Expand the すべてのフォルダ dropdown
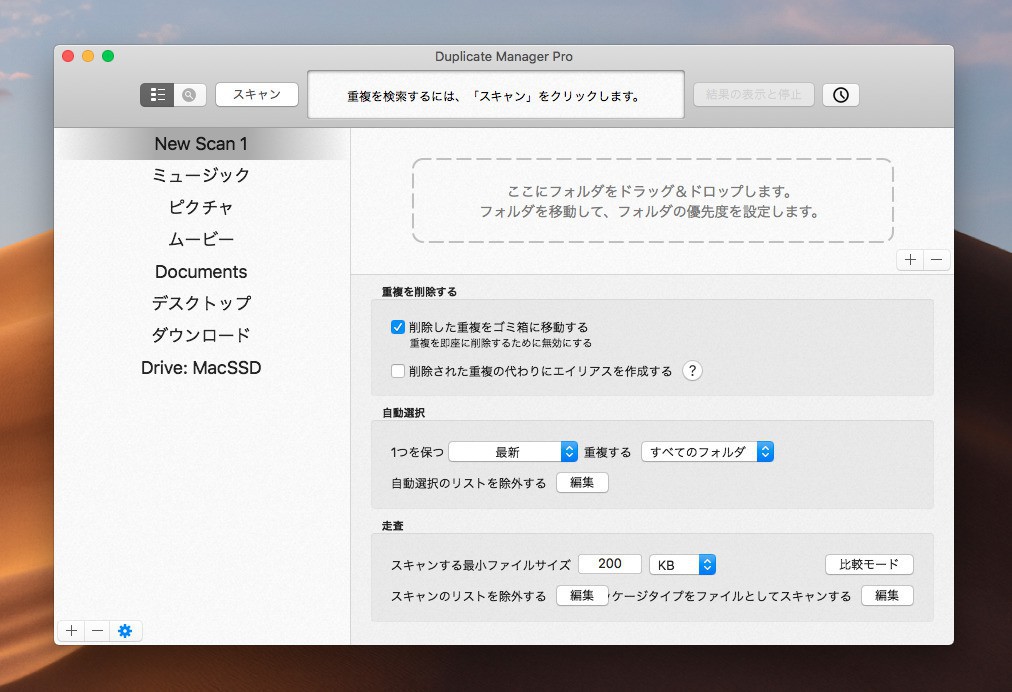This screenshot has width=1012, height=692. pos(707,452)
